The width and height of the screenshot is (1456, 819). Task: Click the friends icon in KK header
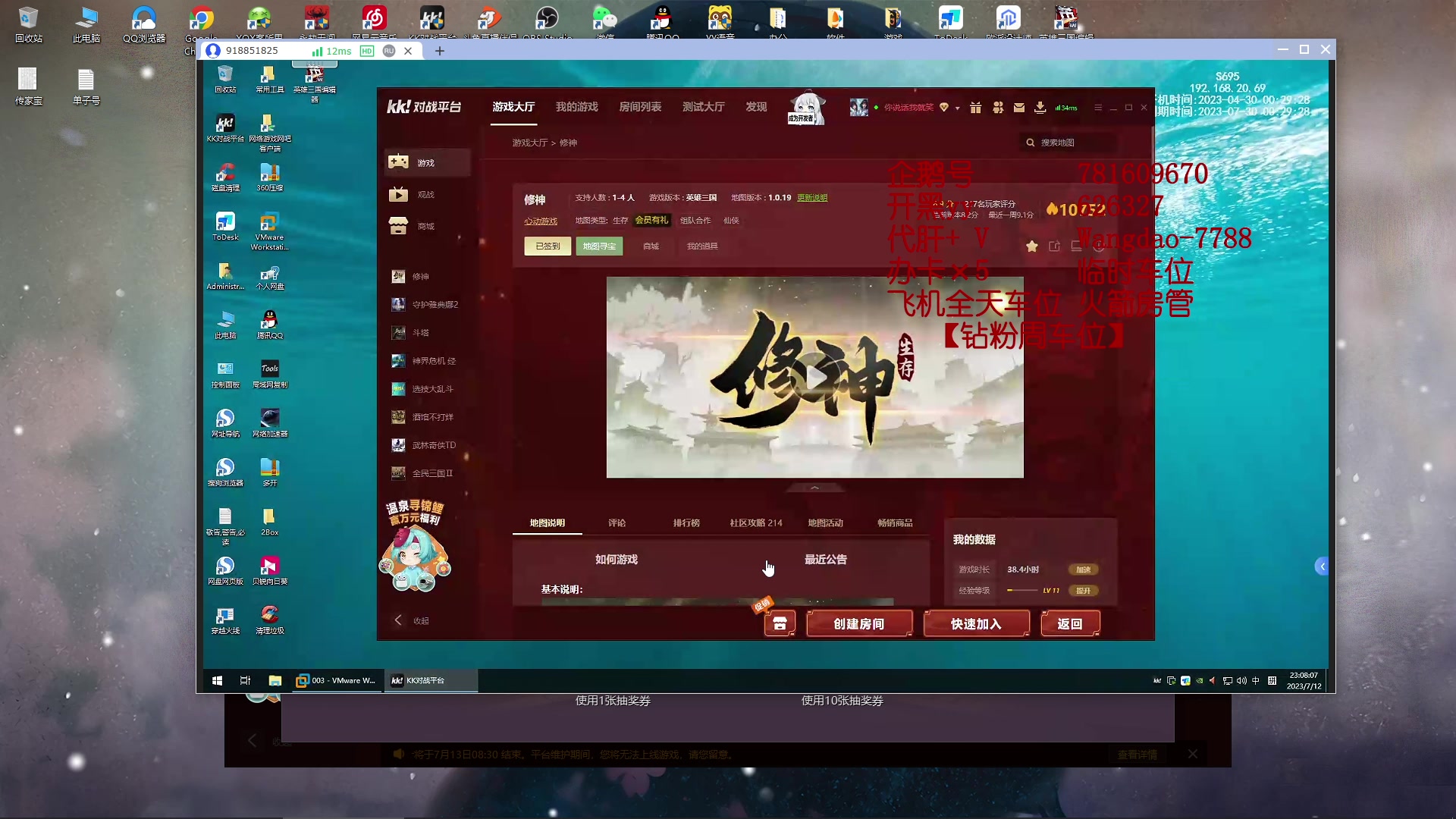[x=998, y=108]
